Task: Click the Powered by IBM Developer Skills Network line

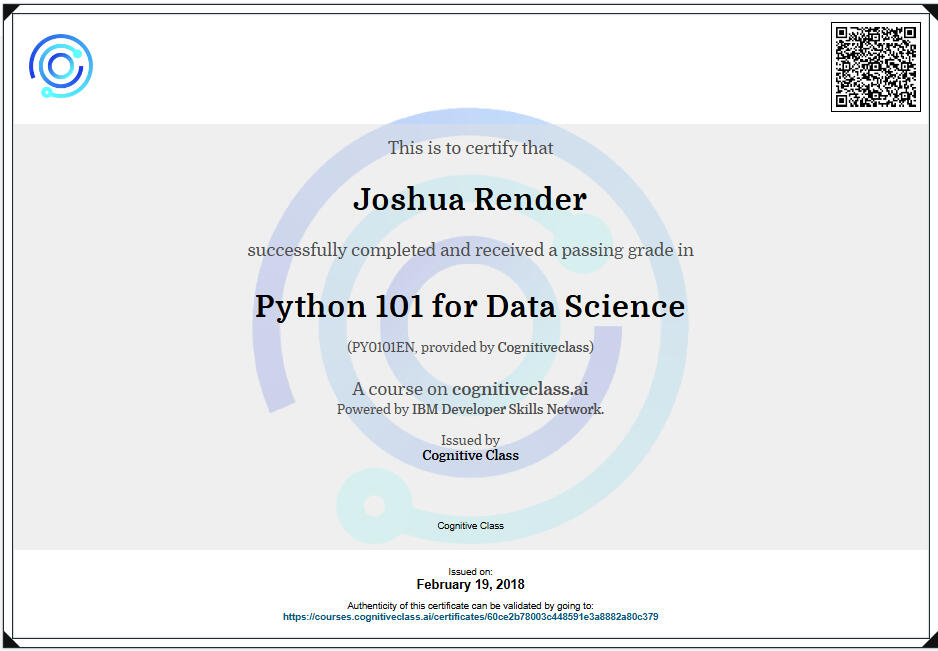Action: tap(470, 409)
